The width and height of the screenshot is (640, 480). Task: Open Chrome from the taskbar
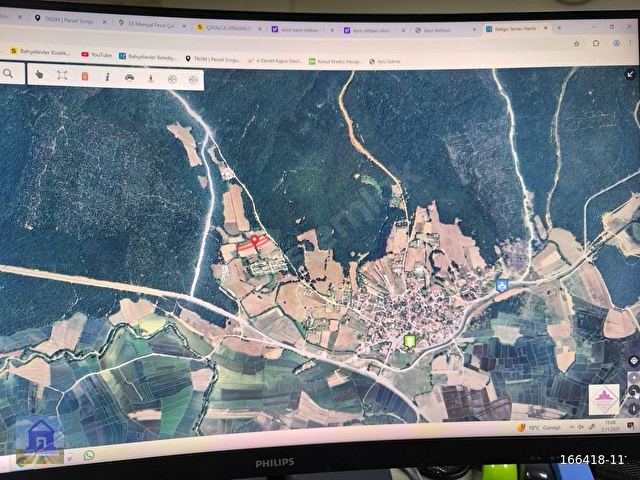click(22, 462)
